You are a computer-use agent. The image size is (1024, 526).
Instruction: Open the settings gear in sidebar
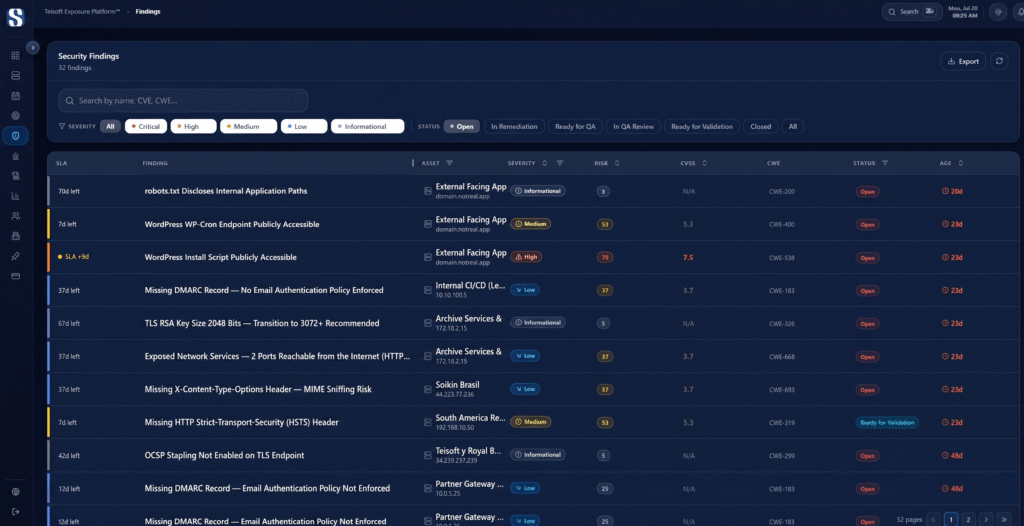[16, 491]
